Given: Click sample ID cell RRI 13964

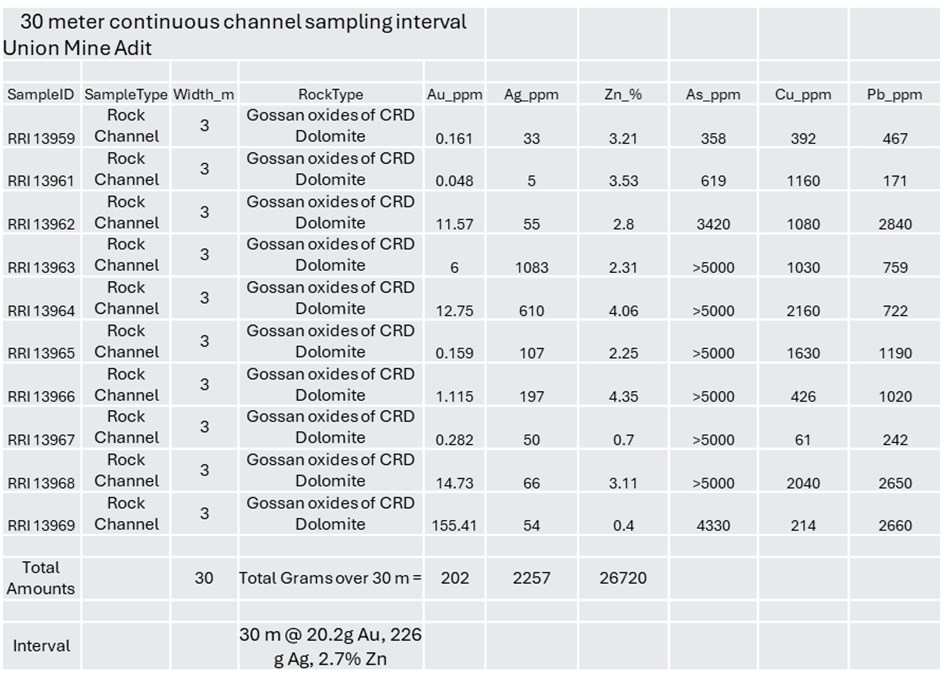Looking at the screenshot, I should tap(41, 310).
